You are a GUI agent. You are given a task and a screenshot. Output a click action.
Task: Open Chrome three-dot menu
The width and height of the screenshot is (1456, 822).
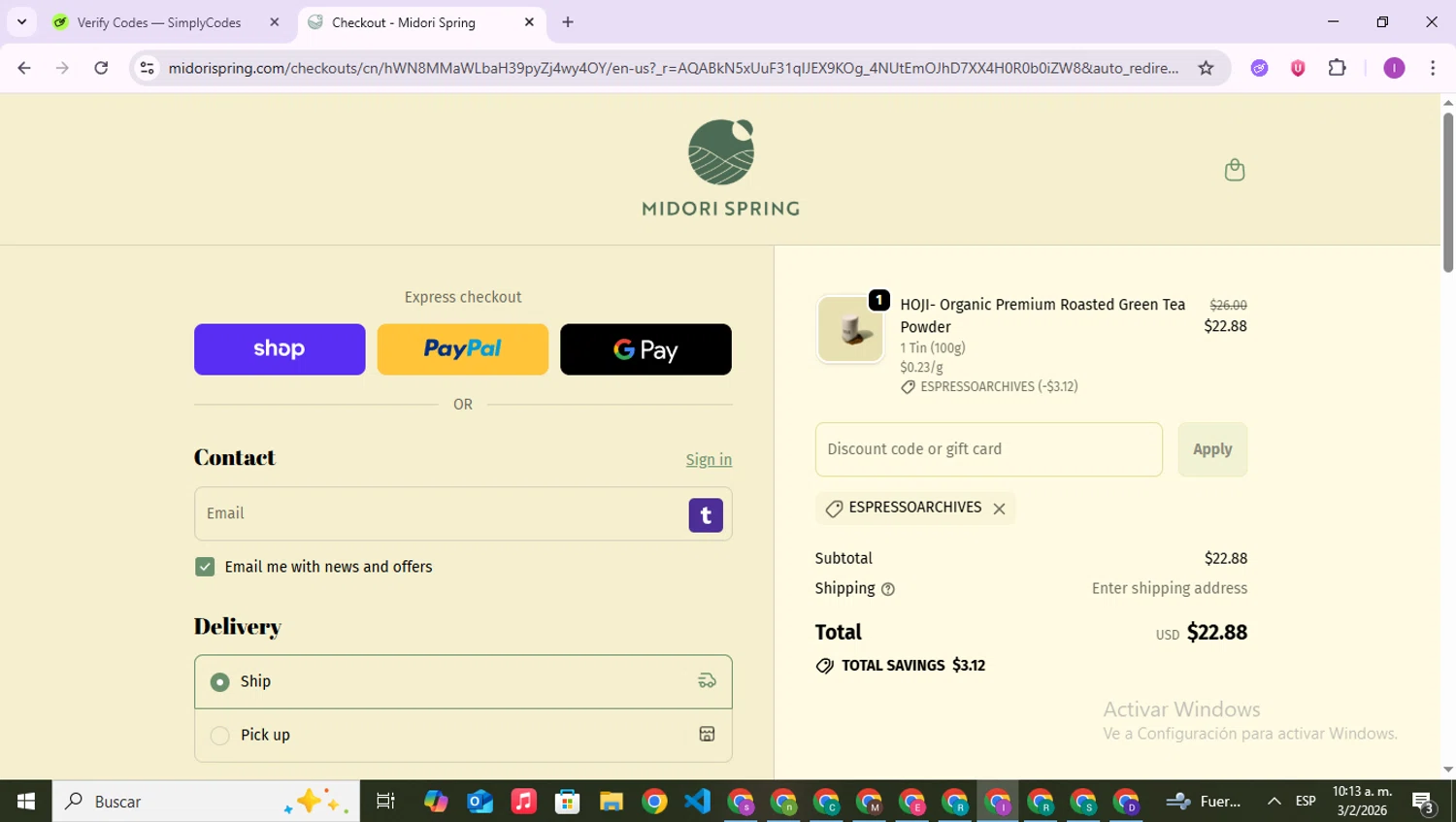[1433, 68]
